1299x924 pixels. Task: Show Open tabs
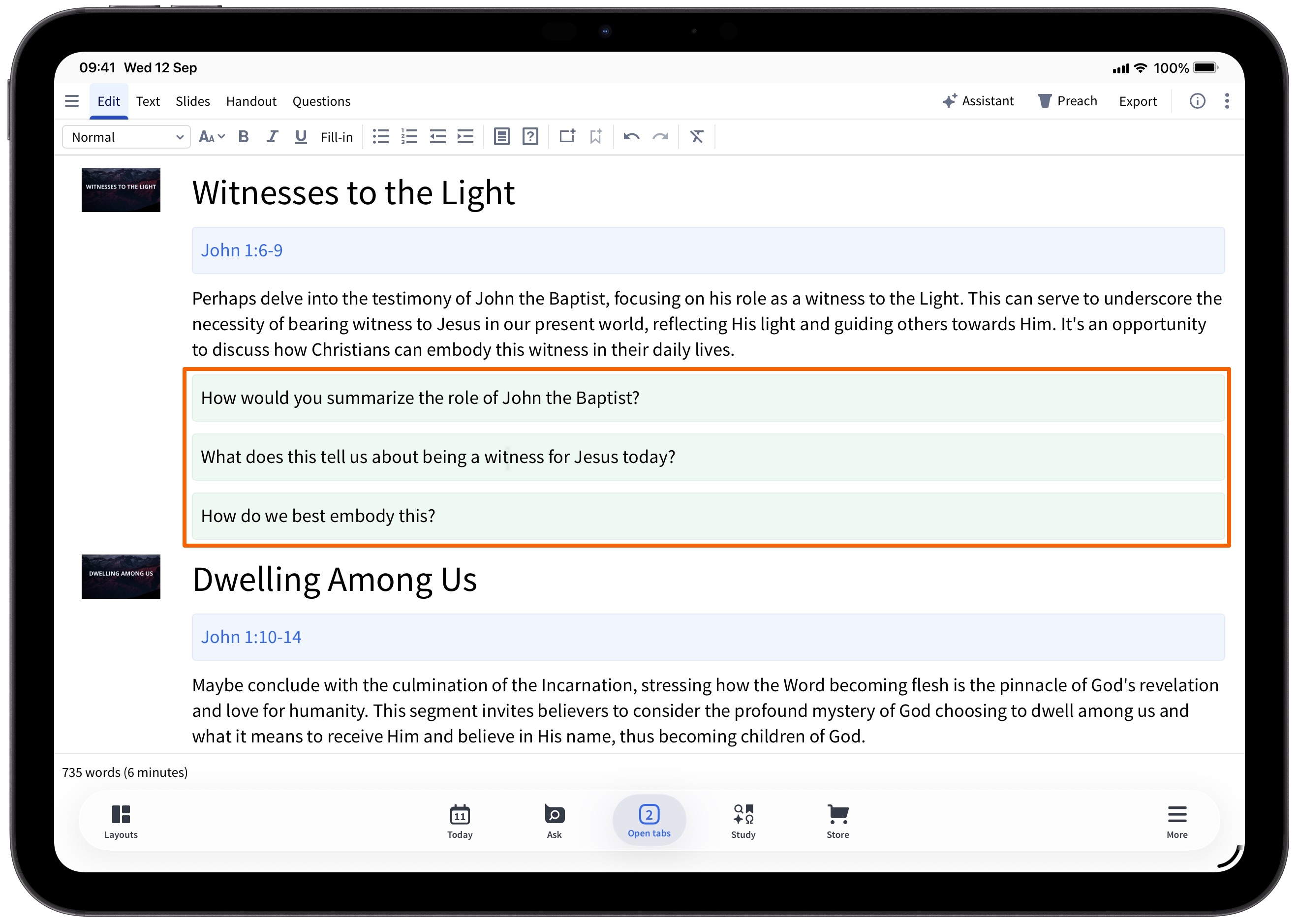[649, 821]
